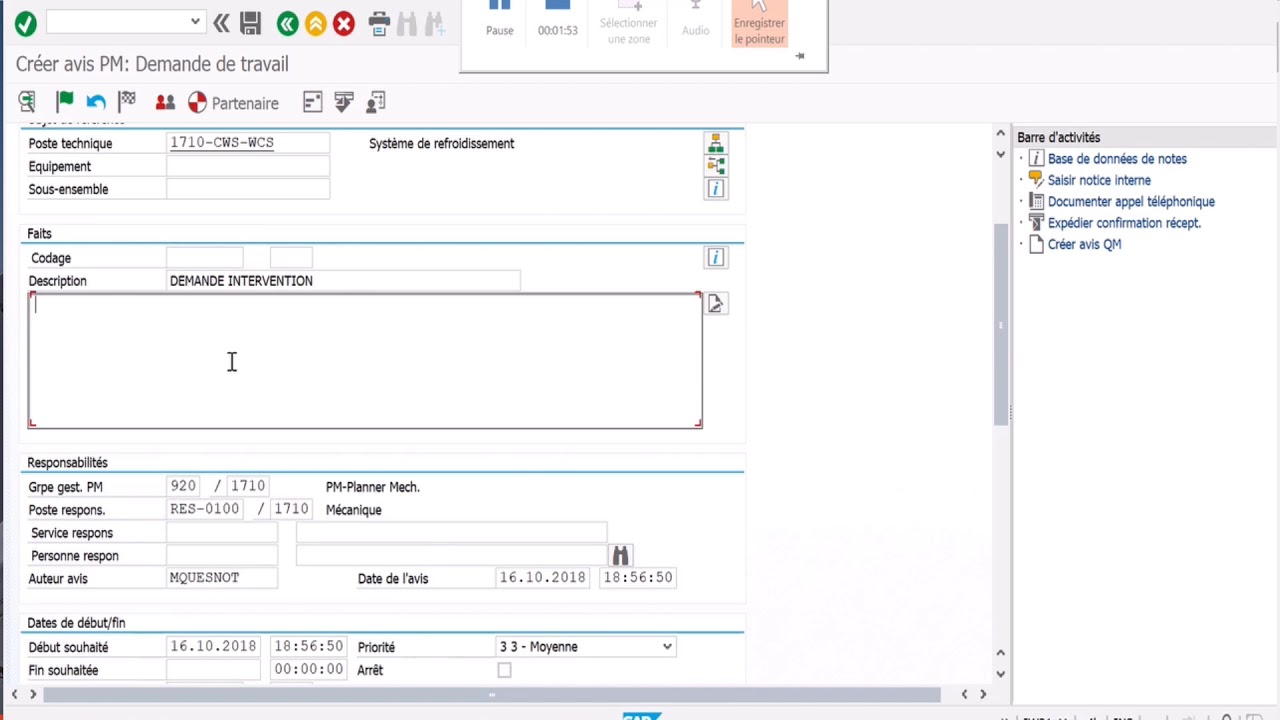Click the first application toolbar icon with magnifier
The height and width of the screenshot is (720, 1280).
coord(28,102)
